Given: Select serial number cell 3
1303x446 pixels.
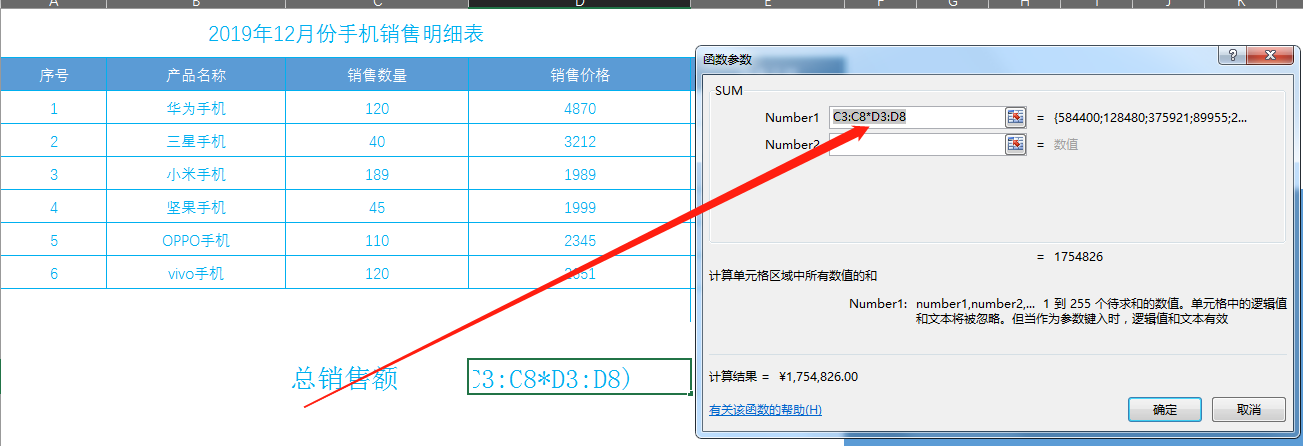Looking at the screenshot, I should click(x=54, y=174).
